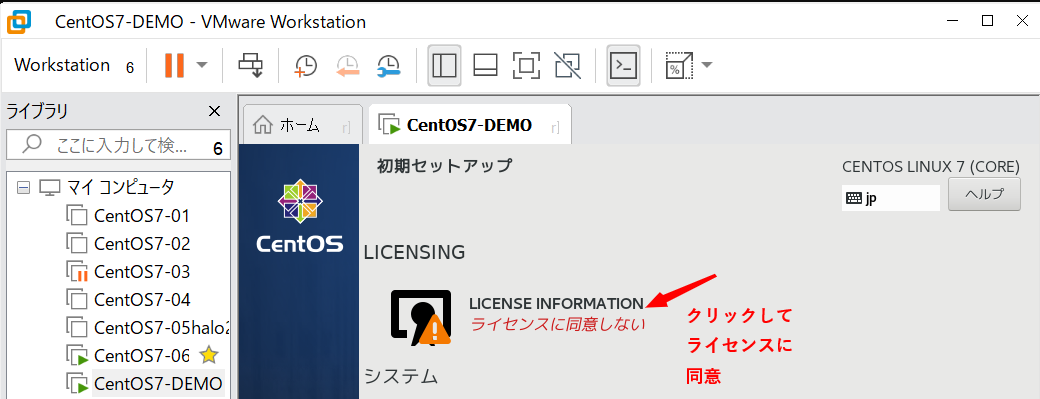Click the ライブラリ panel title
The height and width of the screenshot is (399, 1040).
(37, 111)
